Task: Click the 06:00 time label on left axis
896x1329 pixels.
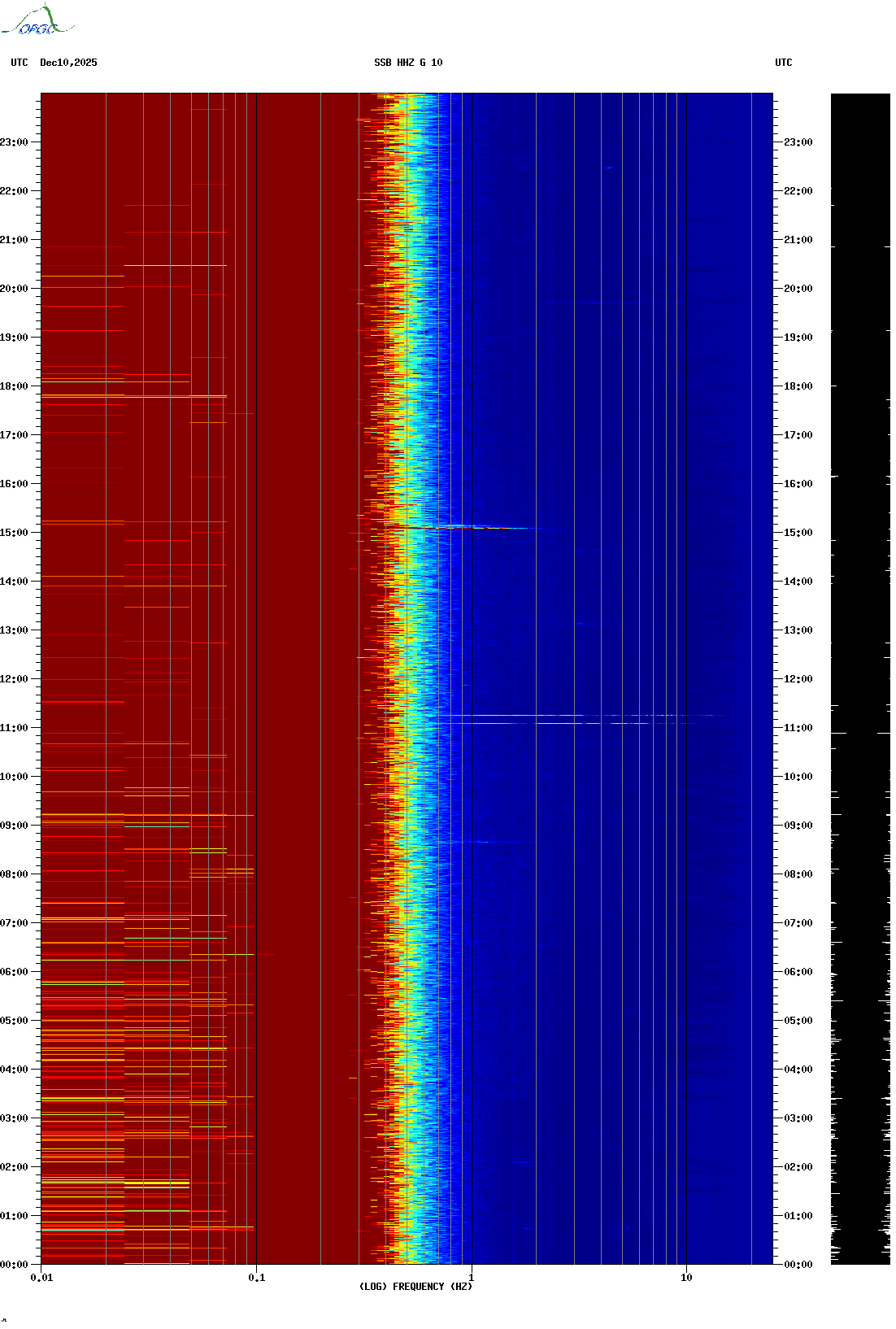Action: pos(14,972)
